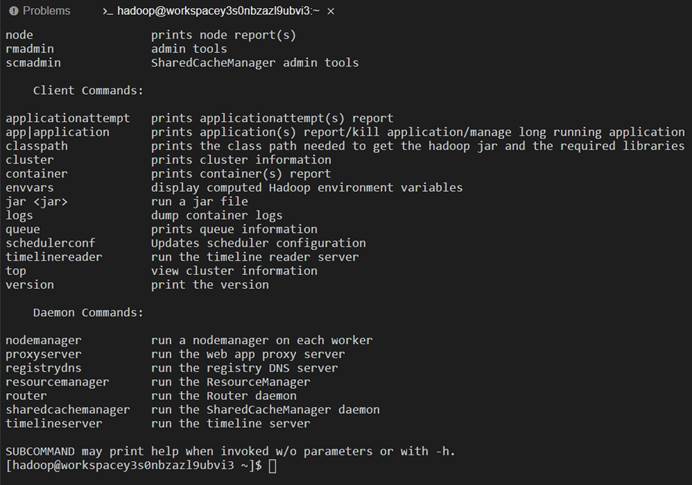
Task: Click the 'envvars' command name
Action: click(x=30, y=188)
